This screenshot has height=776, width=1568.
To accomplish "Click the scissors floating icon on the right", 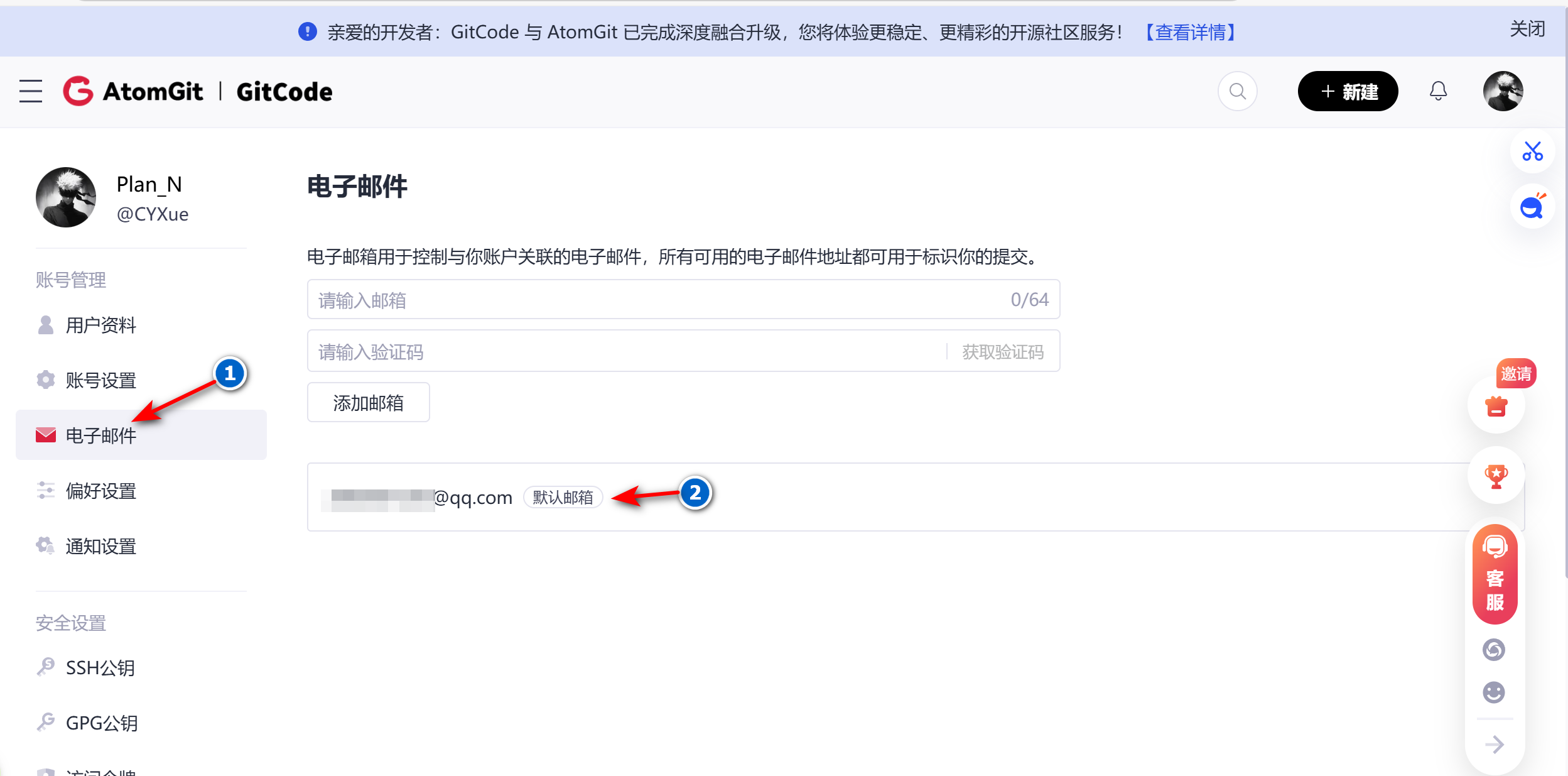I will pyautogui.click(x=1532, y=151).
